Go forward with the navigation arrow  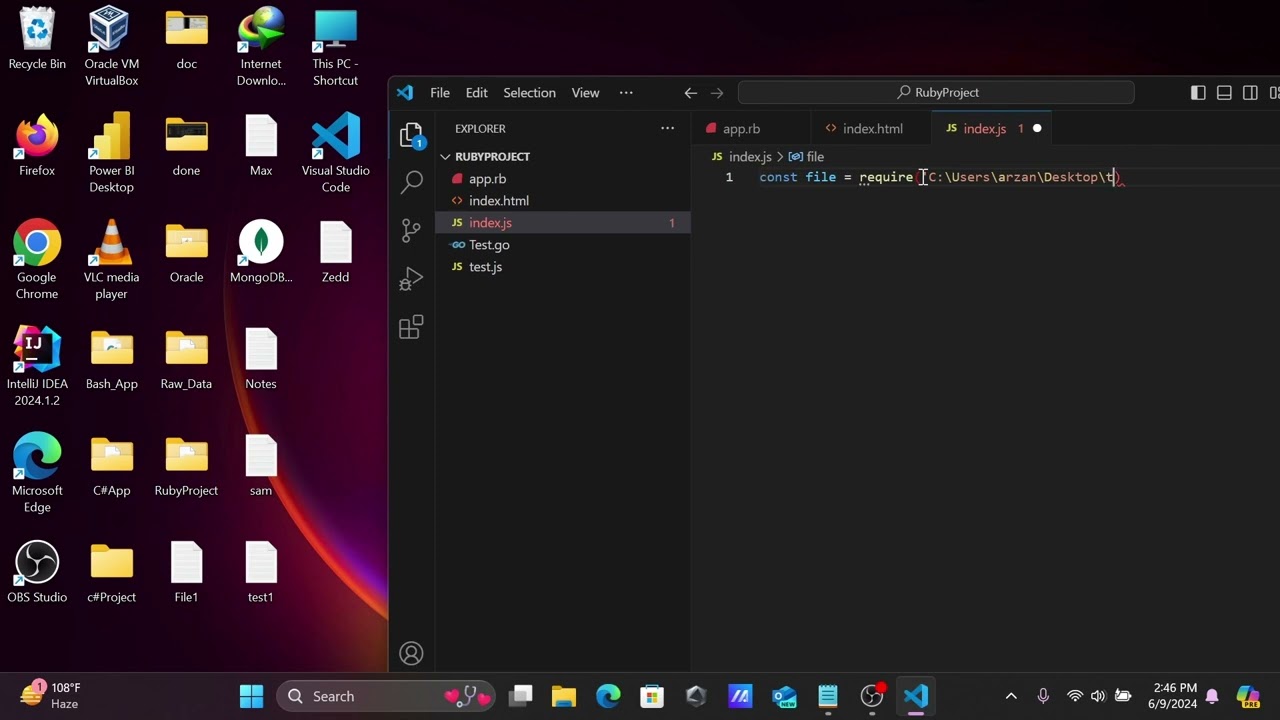coord(717,93)
